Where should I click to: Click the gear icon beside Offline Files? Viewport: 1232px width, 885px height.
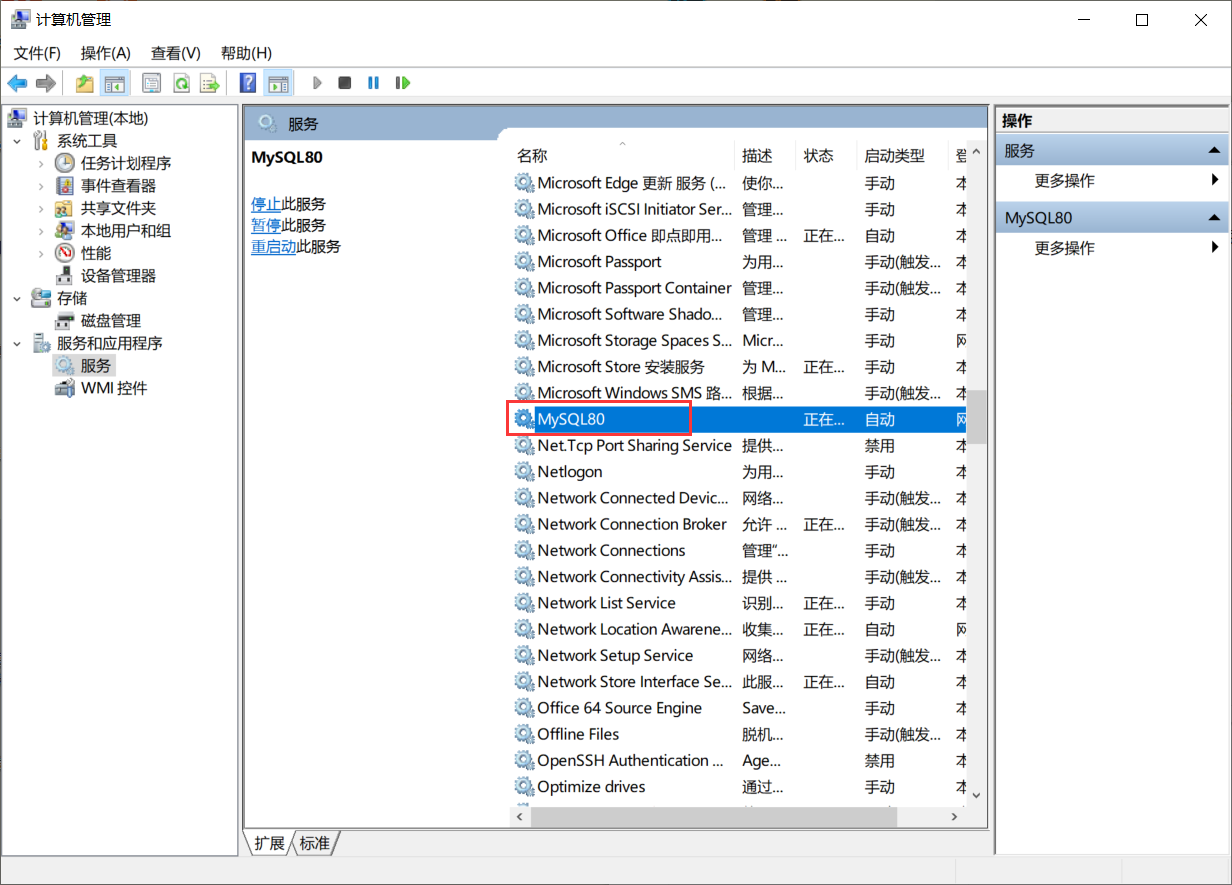coord(524,734)
